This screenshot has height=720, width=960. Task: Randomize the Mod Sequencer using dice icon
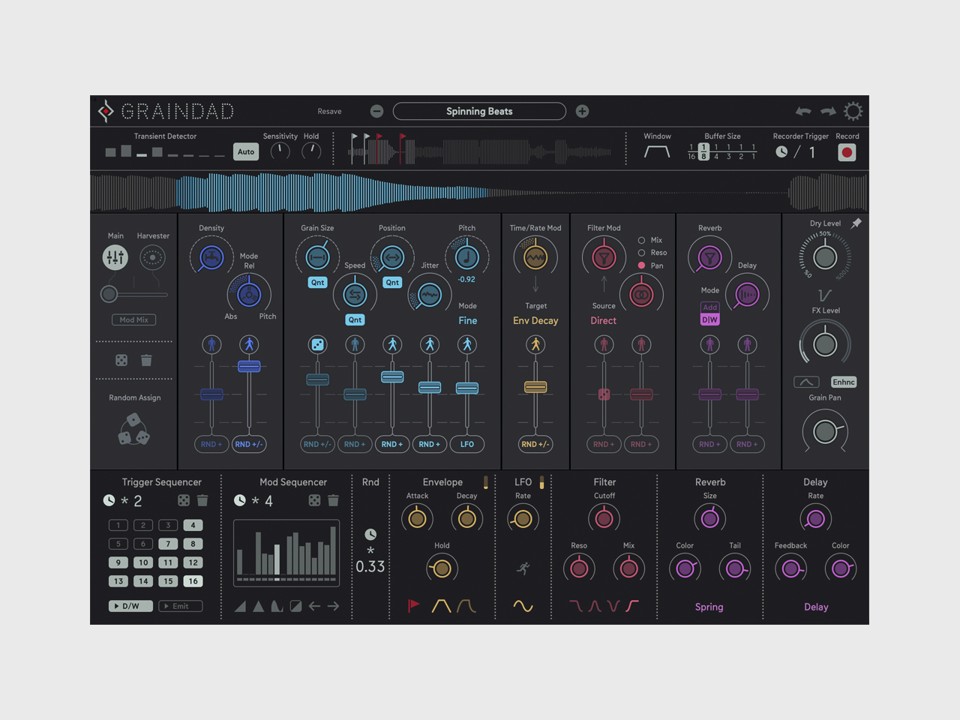coord(314,501)
